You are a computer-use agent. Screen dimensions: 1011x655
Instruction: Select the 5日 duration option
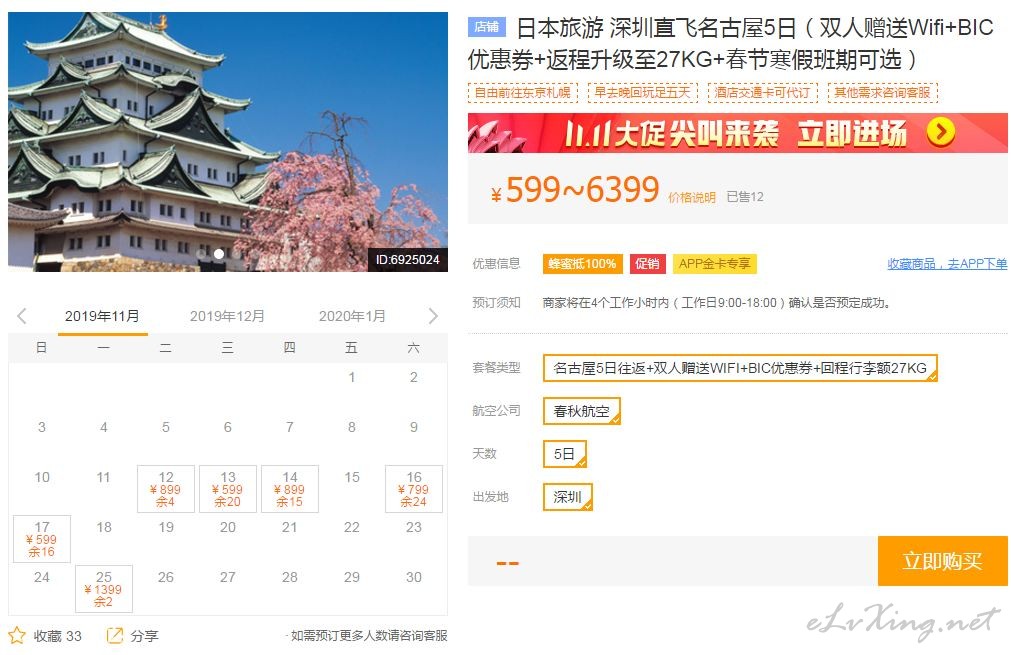[565, 454]
